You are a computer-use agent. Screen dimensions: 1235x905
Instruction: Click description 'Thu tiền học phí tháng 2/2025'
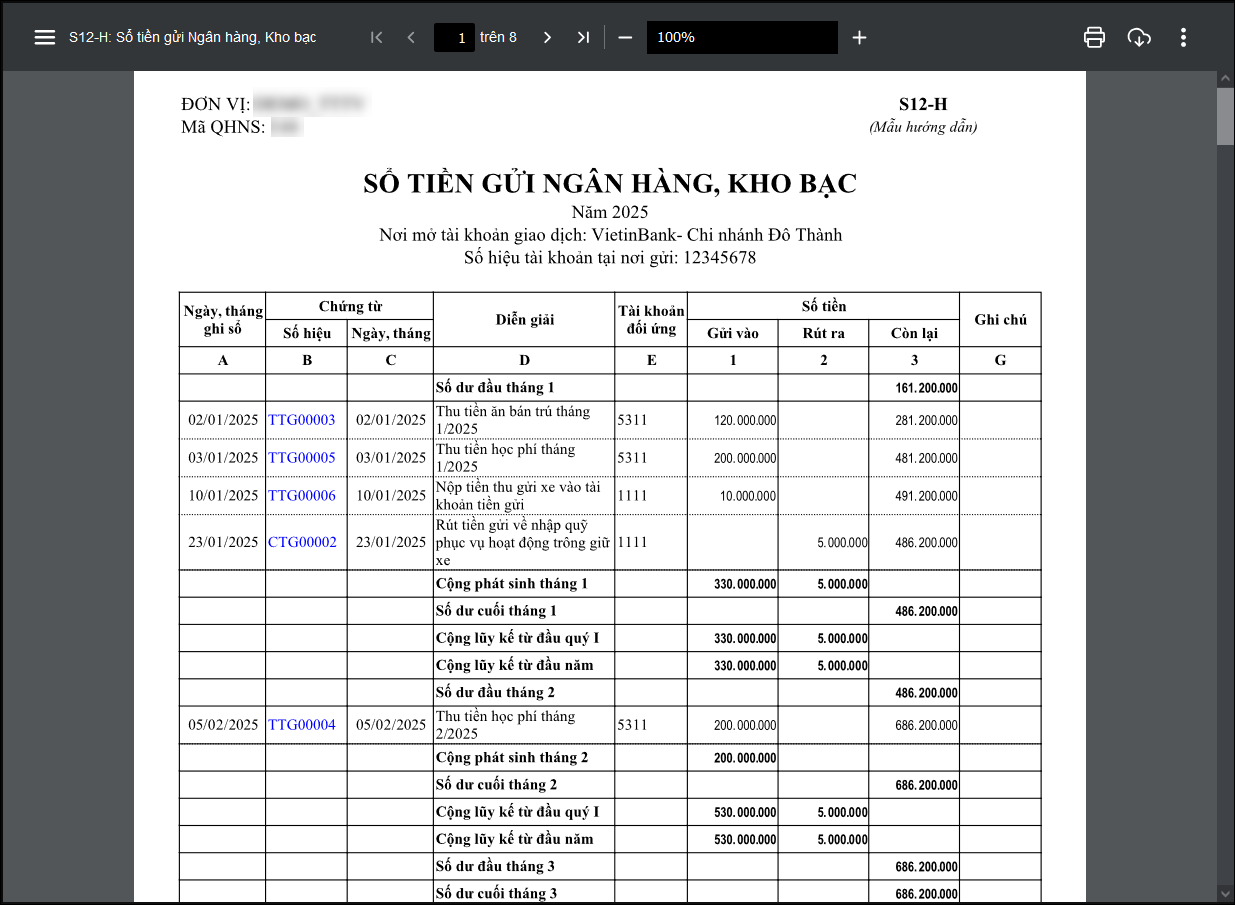coord(506,725)
